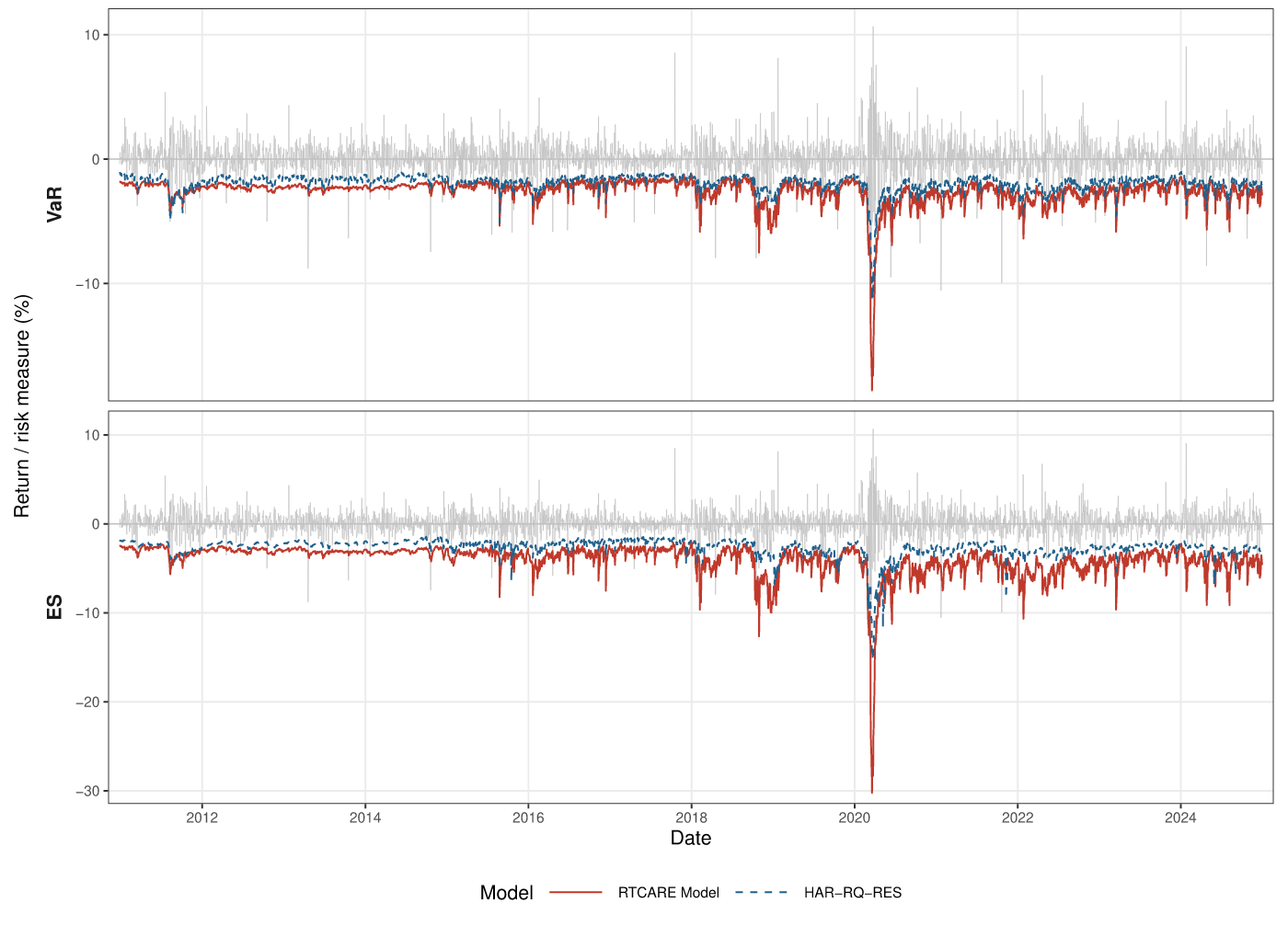
Task: Click the 2018 x-axis tick label
Action: coord(692,817)
